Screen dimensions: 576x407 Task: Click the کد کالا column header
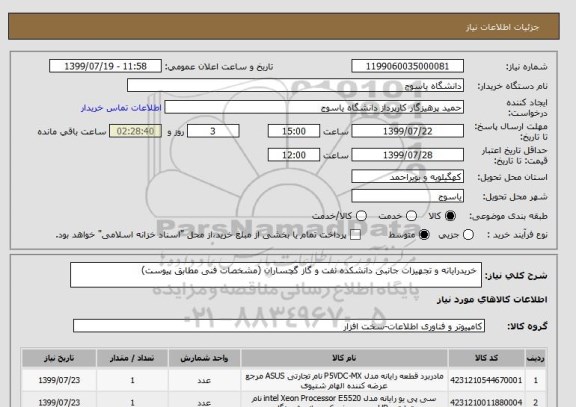coord(486,358)
